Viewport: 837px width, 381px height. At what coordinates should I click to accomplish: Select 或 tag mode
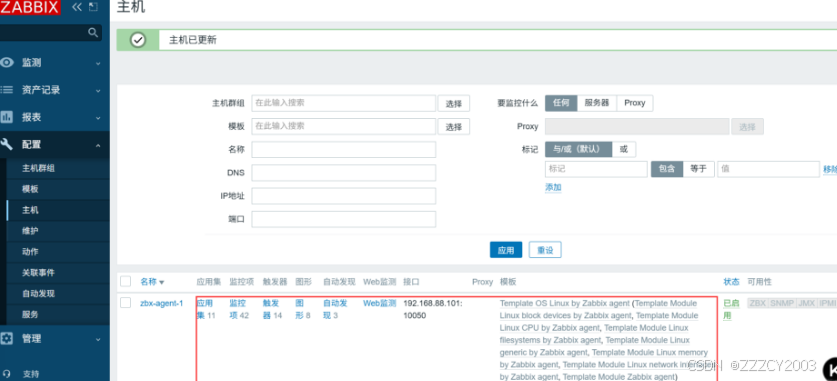623,149
